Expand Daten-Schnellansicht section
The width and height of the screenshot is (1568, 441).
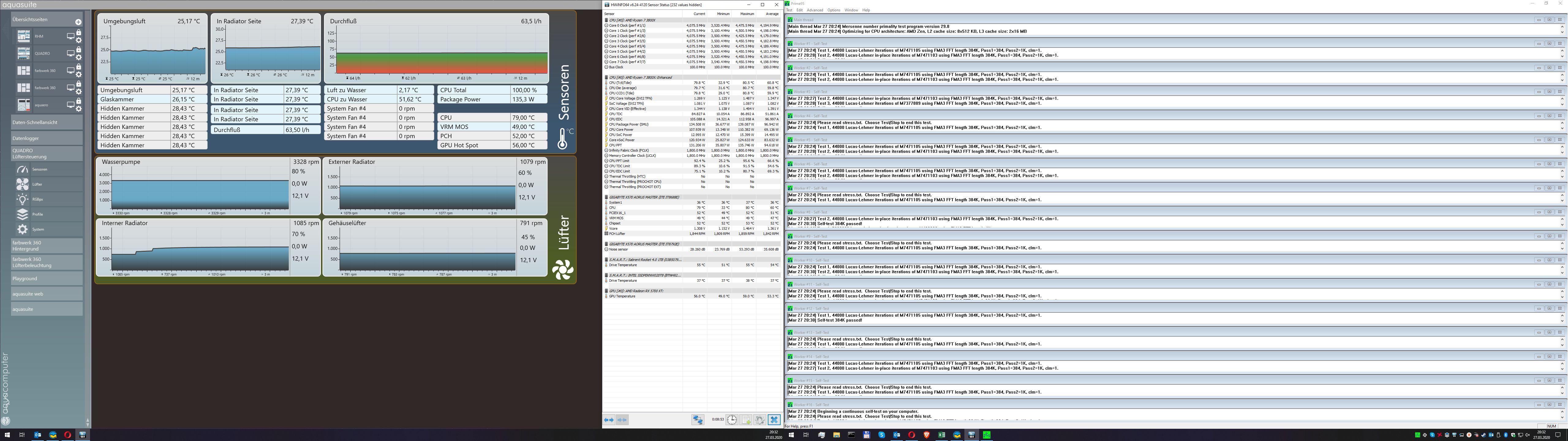(x=47, y=123)
